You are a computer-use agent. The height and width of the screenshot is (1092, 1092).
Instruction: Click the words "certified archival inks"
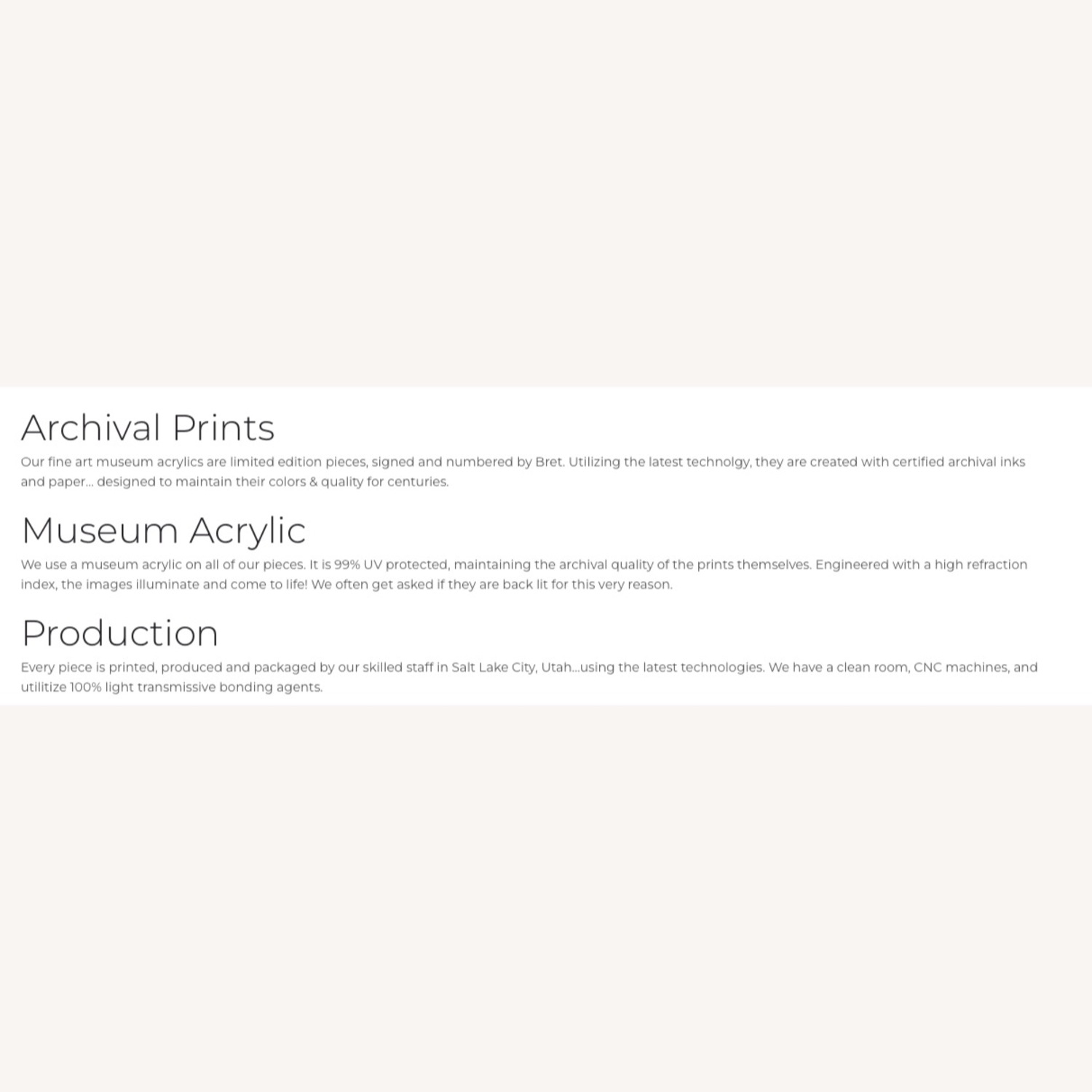(958, 462)
